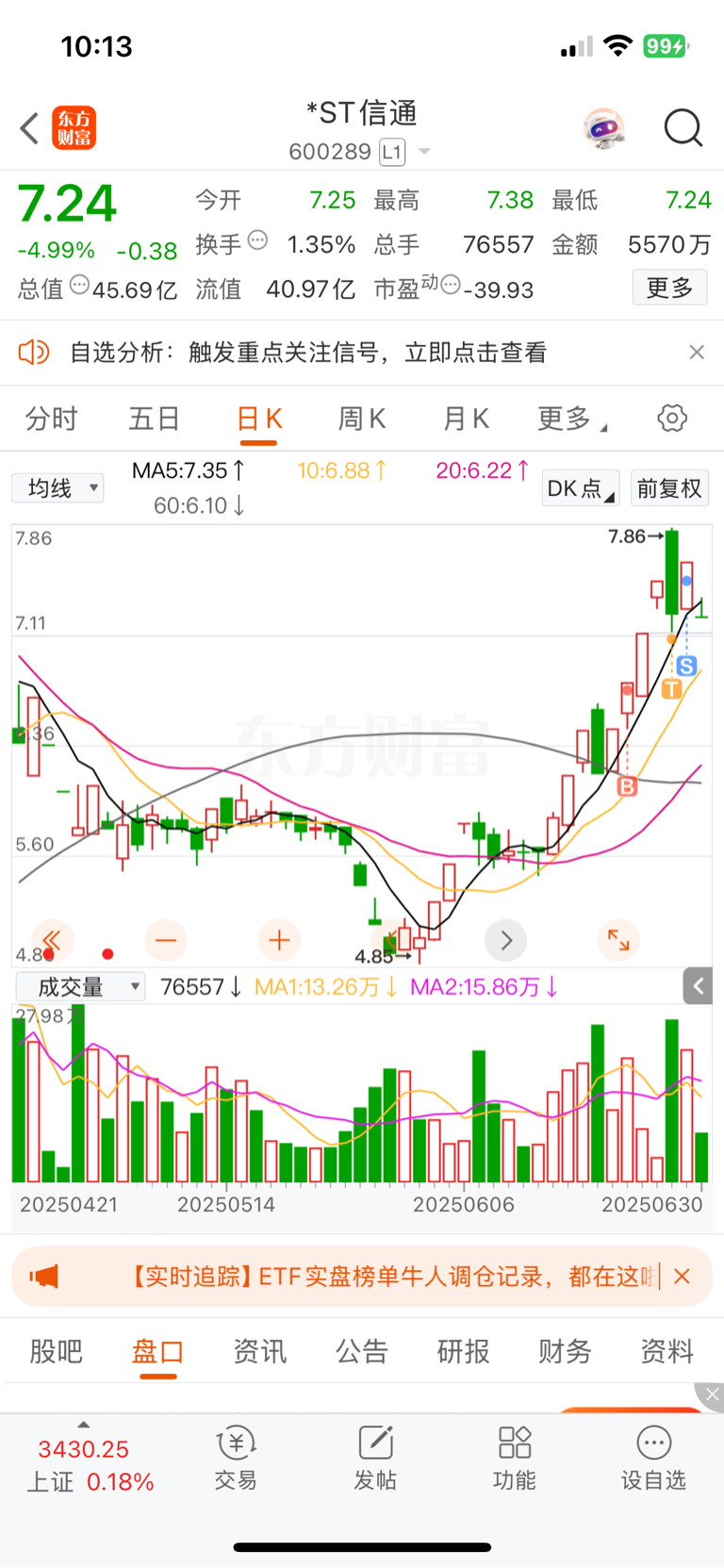Open 财务 tab
The width and height of the screenshot is (724, 1568).
coord(565,1351)
